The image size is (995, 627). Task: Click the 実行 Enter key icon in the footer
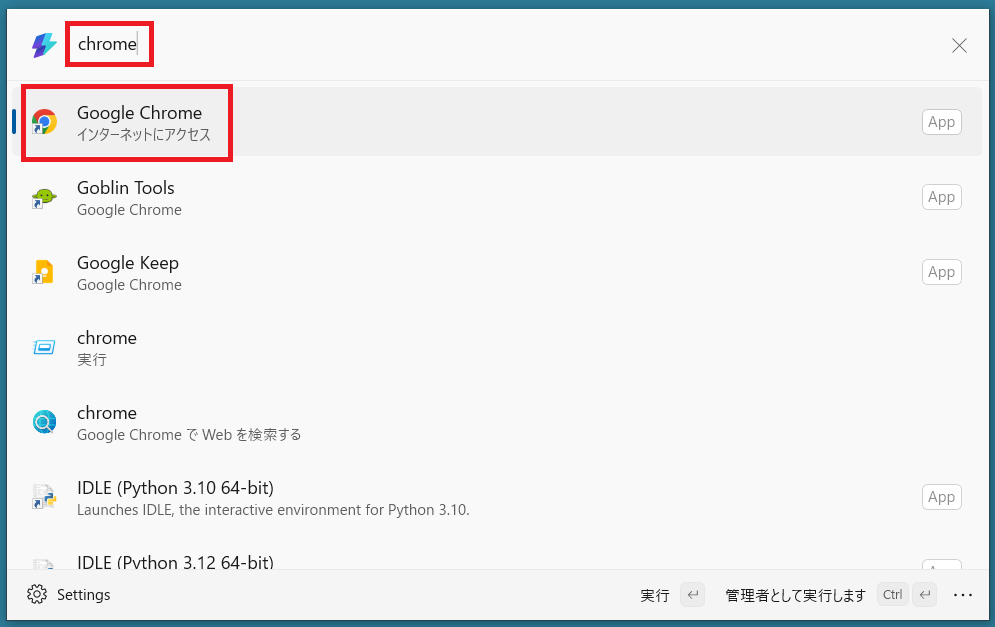coord(692,595)
